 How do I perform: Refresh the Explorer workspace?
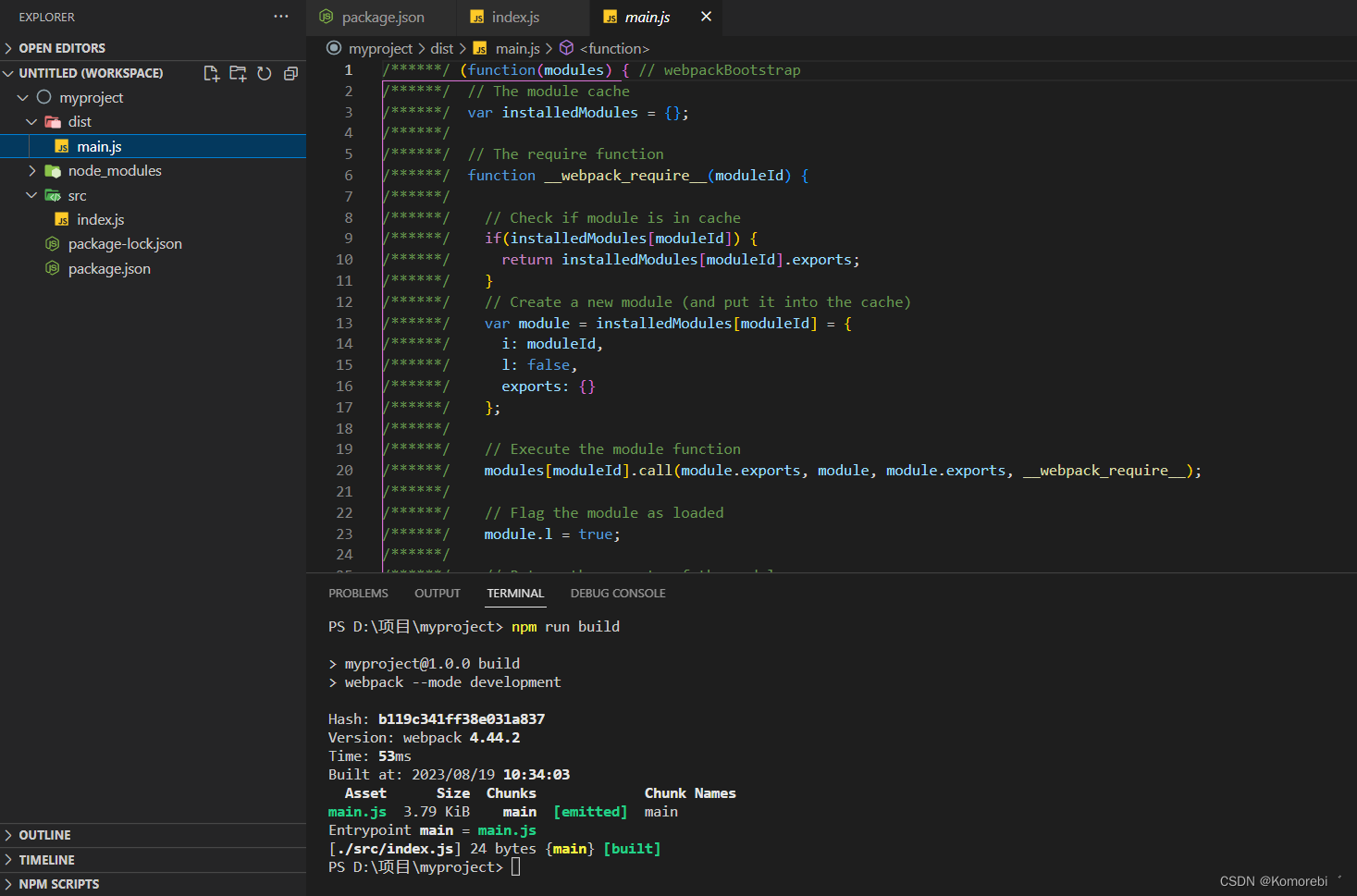[265, 73]
